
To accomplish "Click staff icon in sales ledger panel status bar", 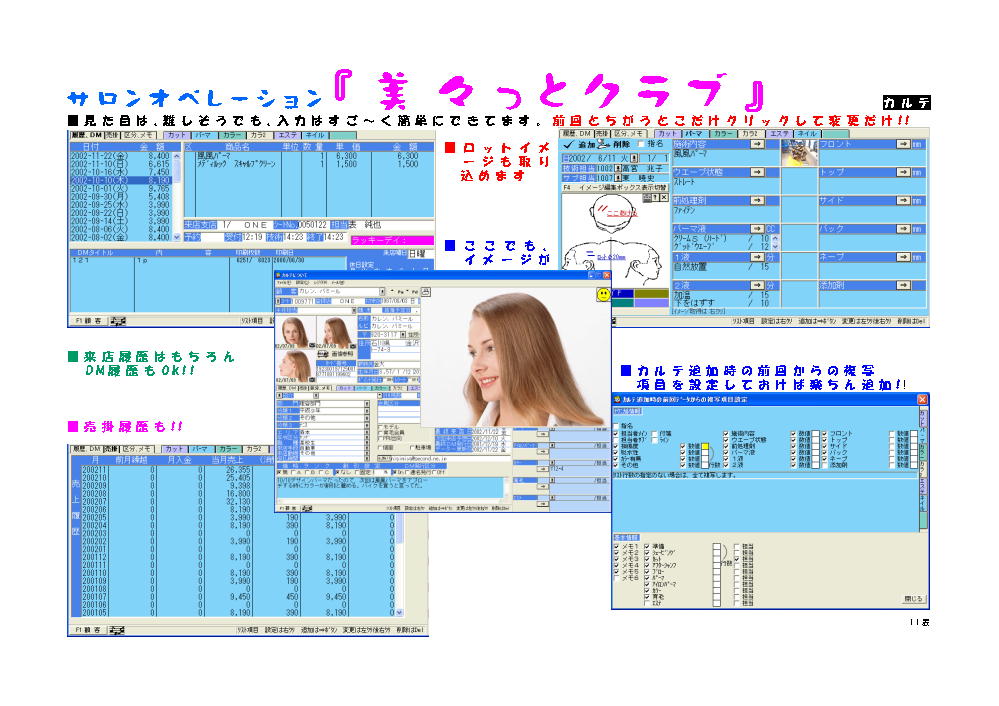I will 117,630.
